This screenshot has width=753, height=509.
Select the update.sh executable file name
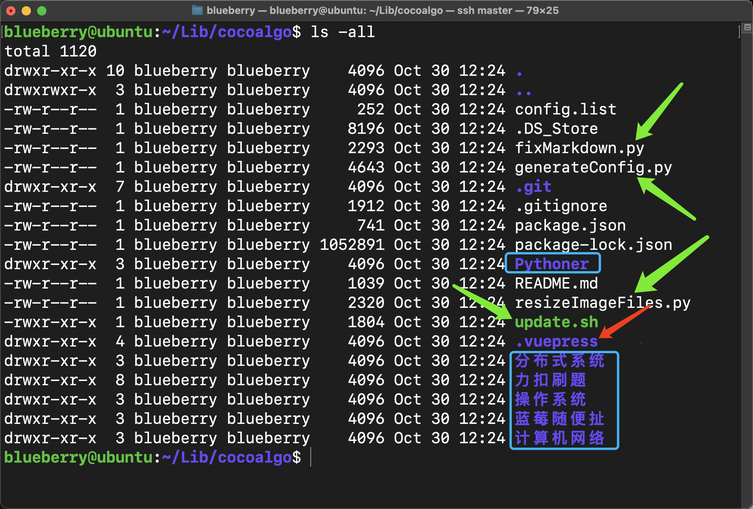pos(556,322)
